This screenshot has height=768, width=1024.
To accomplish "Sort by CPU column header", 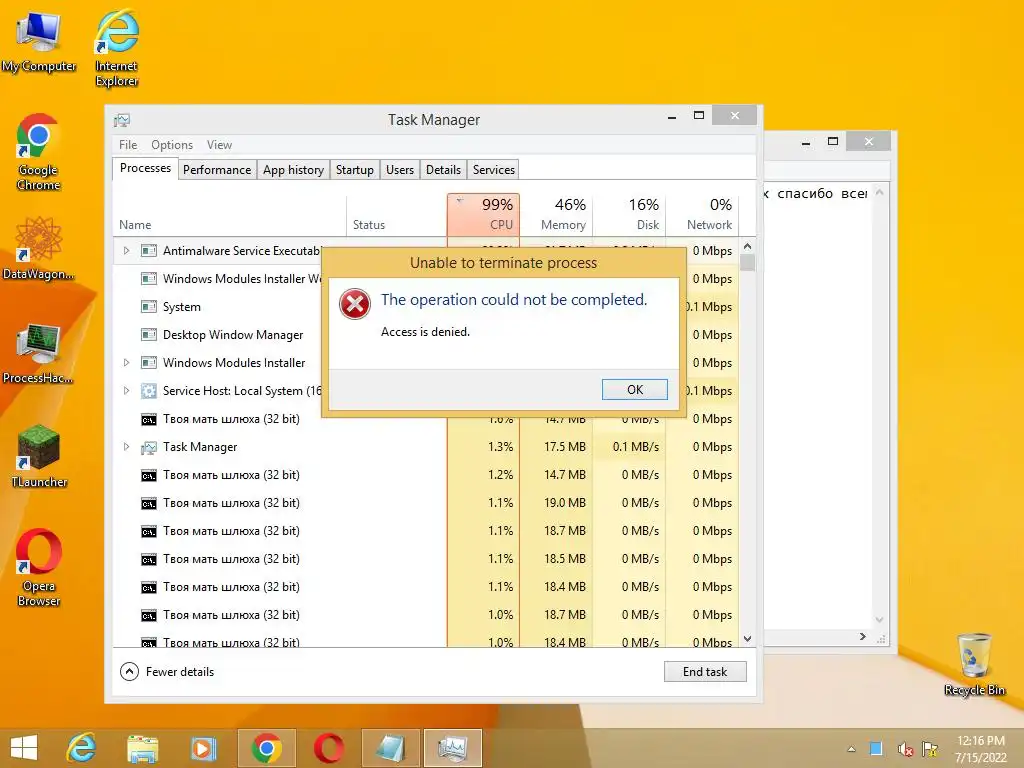I will coord(483,214).
